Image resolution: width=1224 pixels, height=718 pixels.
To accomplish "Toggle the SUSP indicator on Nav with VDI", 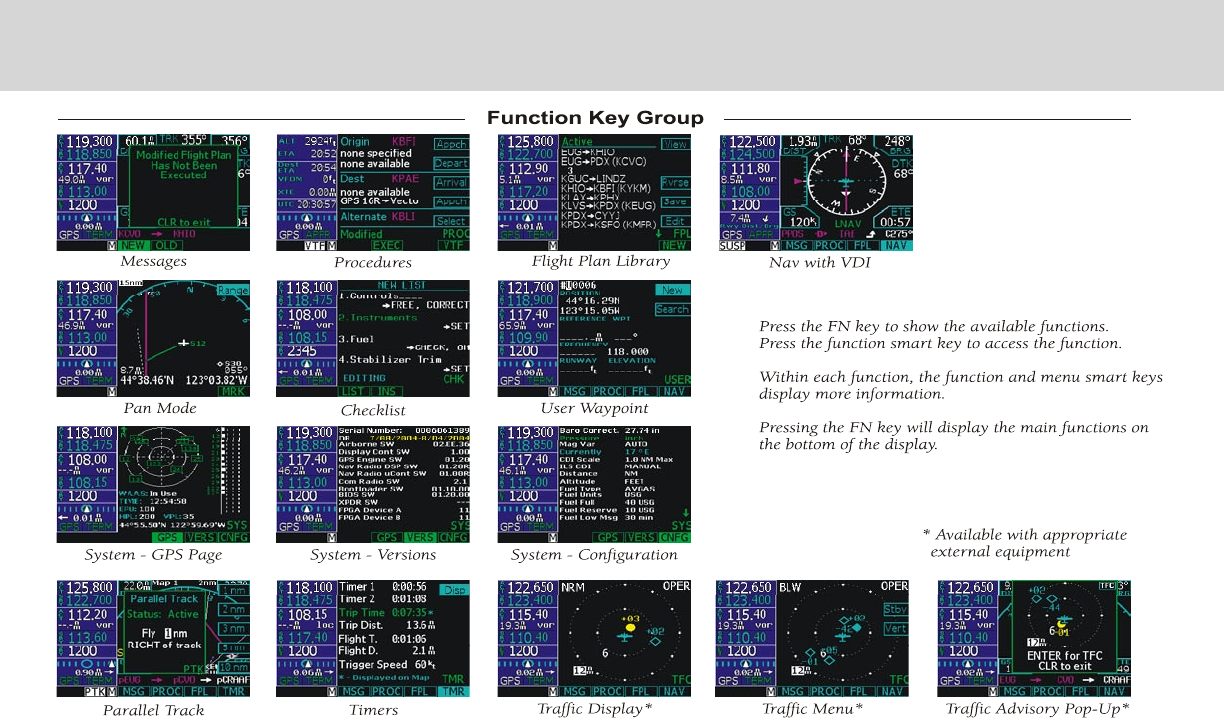I will click(732, 245).
